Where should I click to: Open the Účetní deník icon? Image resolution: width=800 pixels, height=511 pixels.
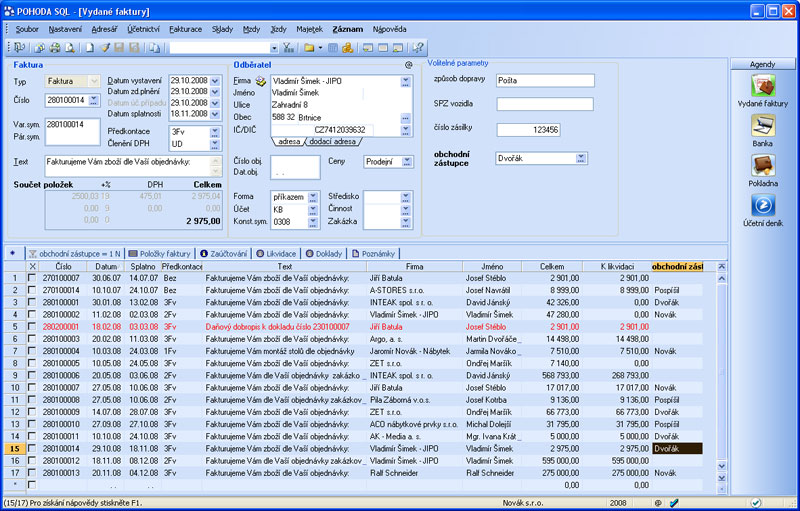coord(763,205)
